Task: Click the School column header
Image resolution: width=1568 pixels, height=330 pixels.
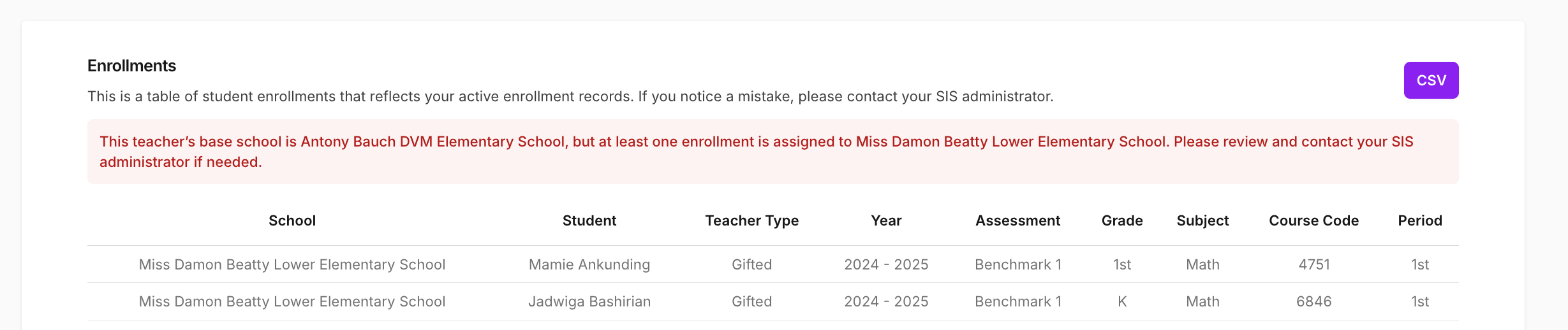Action: [292, 220]
